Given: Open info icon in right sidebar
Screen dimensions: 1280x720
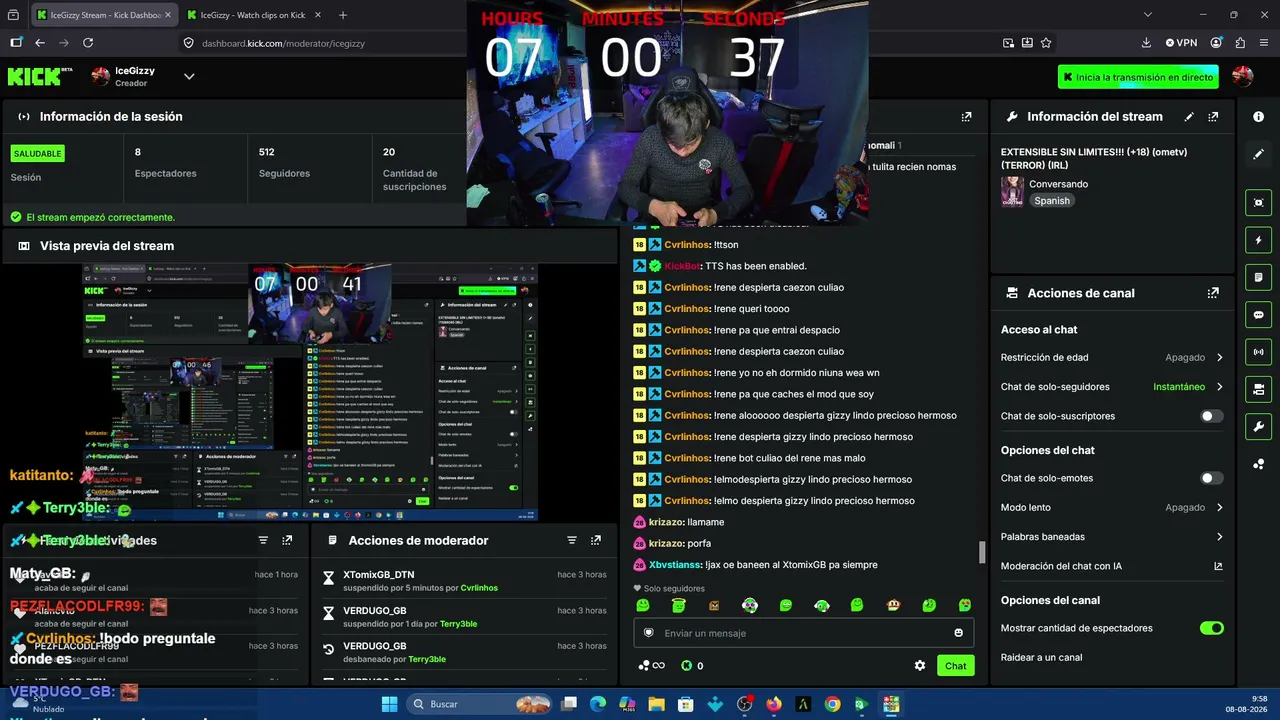Looking at the screenshot, I should (x=1258, y=117).
